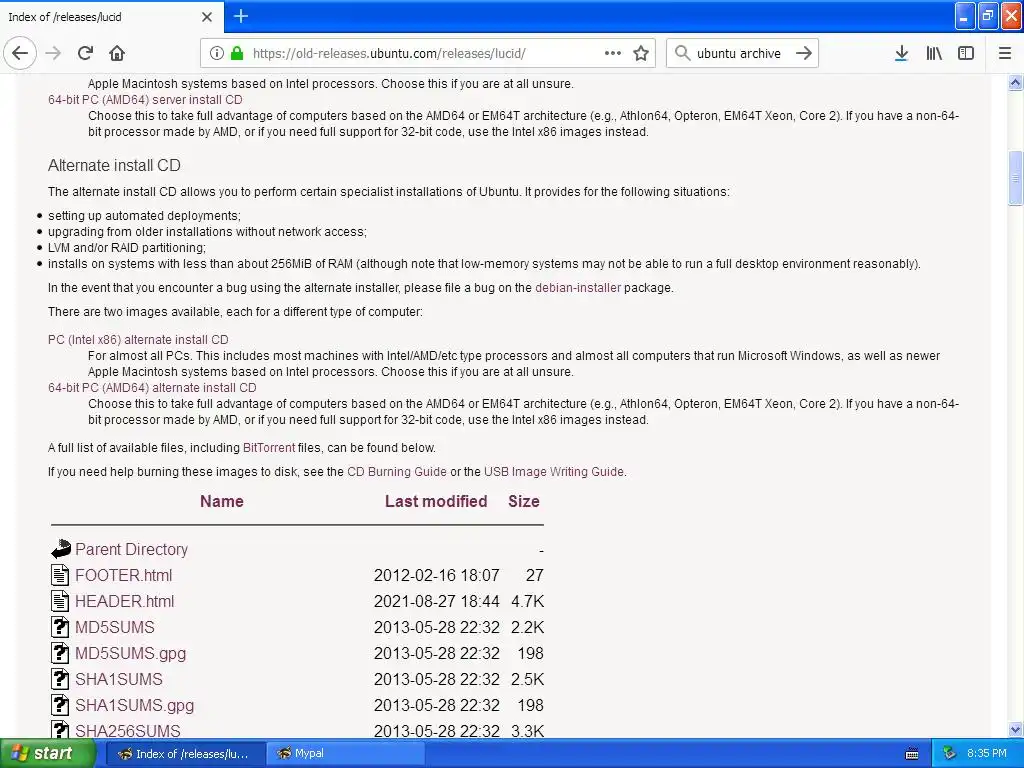1024x768 pixels.
Task: Open the downloads panel
Action: 901,53
